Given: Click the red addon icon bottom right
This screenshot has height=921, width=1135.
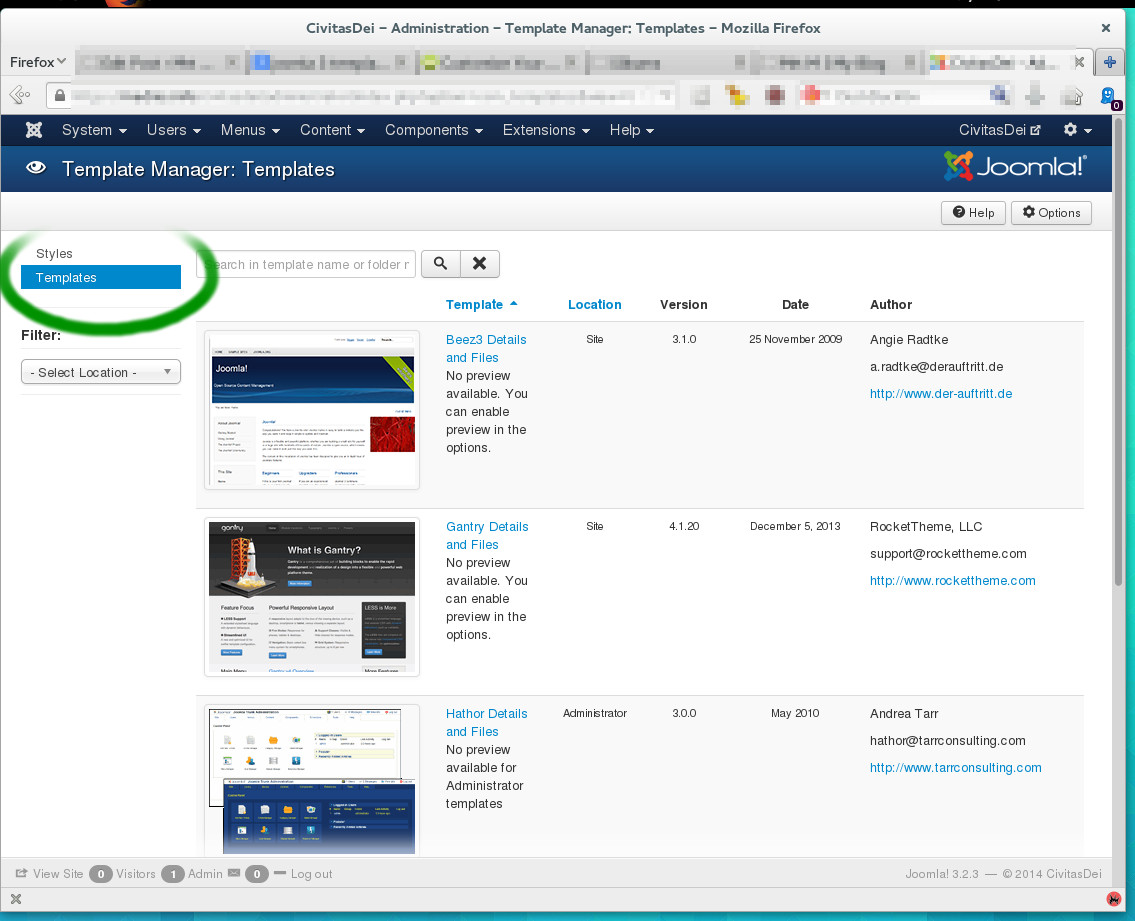Looking at the screenshot, I should (x=1113, y=899).
